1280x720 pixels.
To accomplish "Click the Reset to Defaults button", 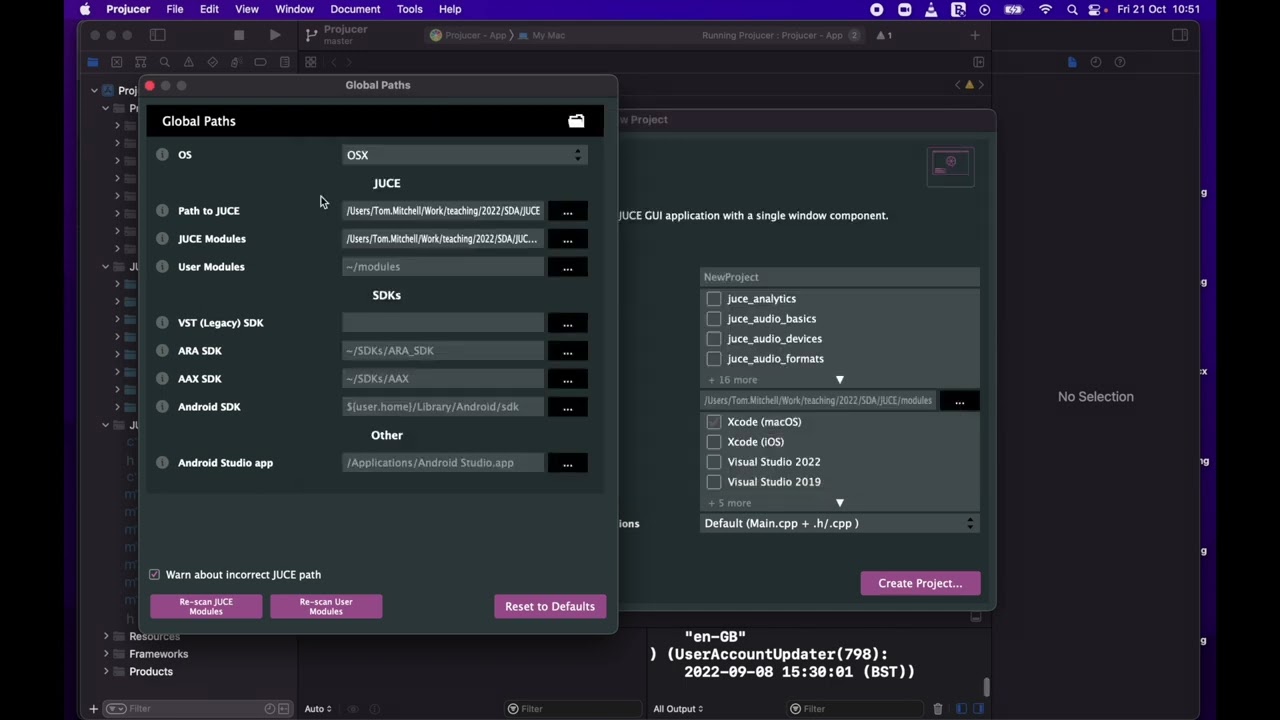I will tap(550, 607).
